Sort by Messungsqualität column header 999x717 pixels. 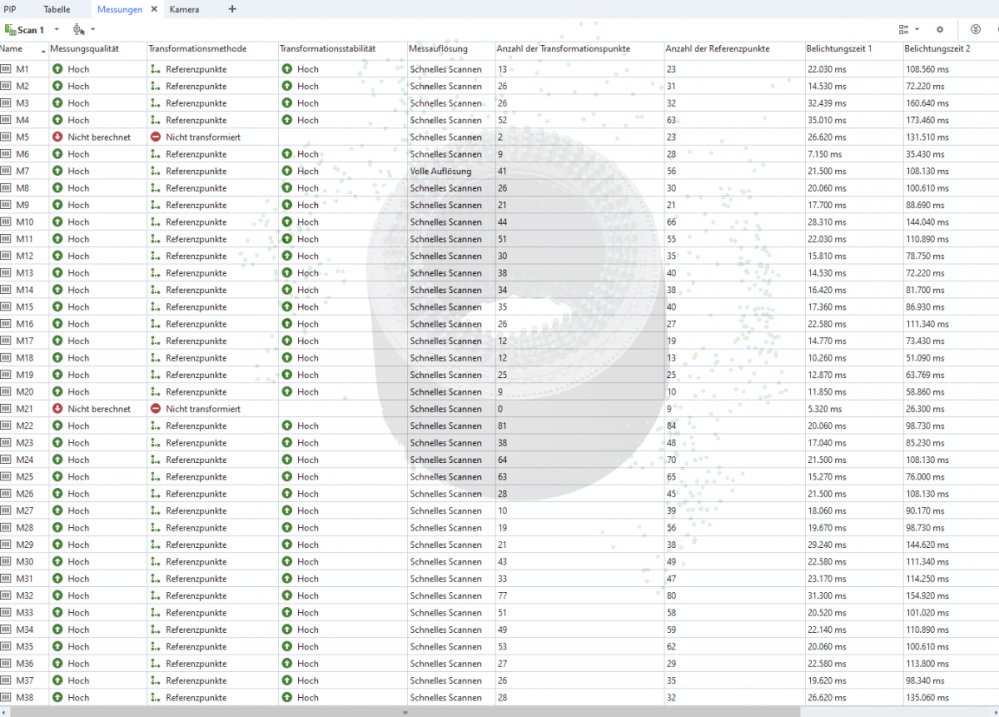(96, 48)
